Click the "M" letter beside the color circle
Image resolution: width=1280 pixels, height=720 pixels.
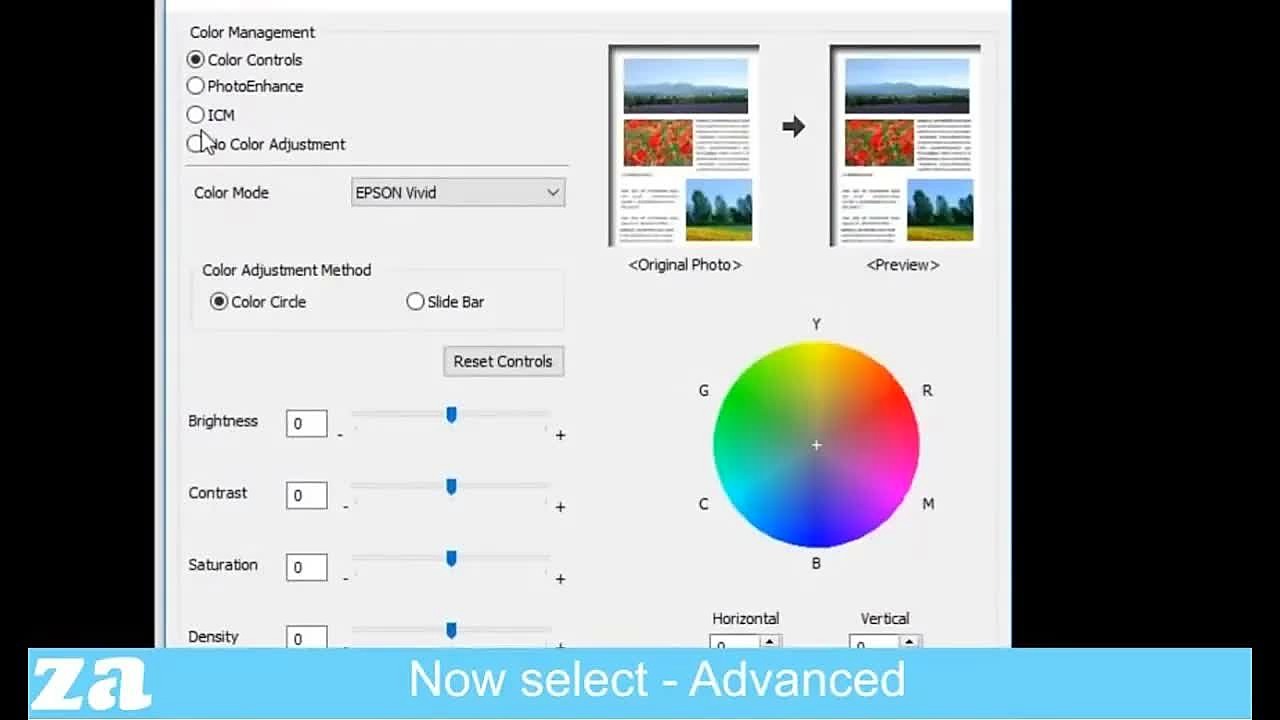click(928, 504)
